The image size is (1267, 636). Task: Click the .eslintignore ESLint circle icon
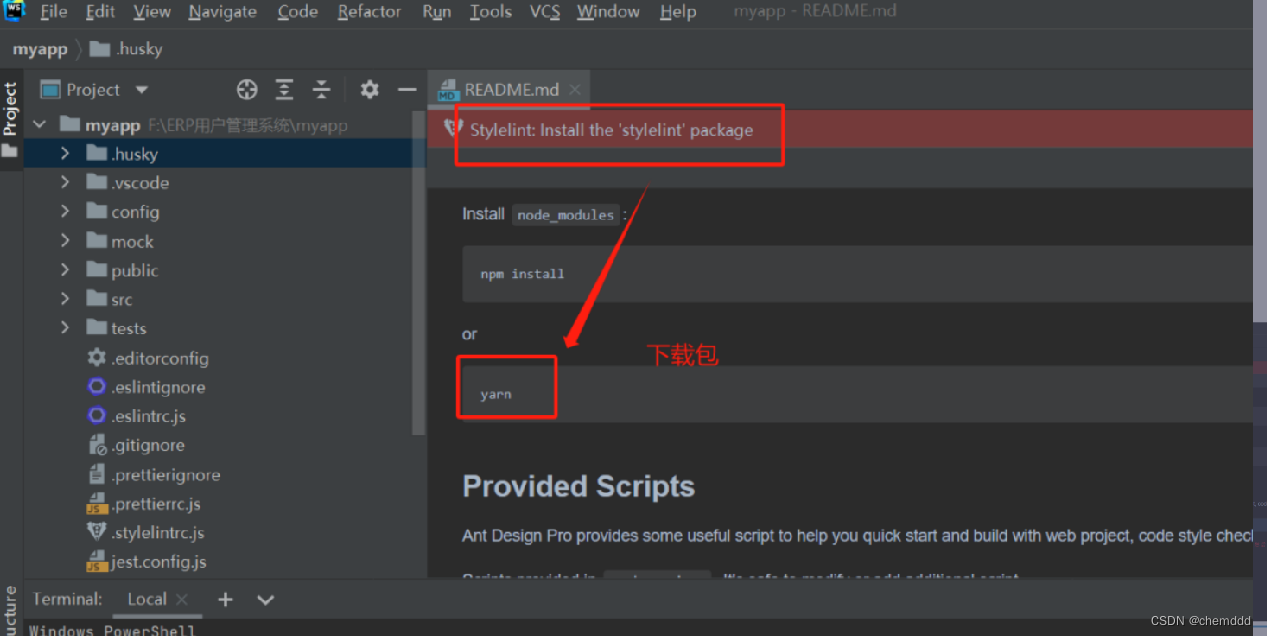(96, 387)
